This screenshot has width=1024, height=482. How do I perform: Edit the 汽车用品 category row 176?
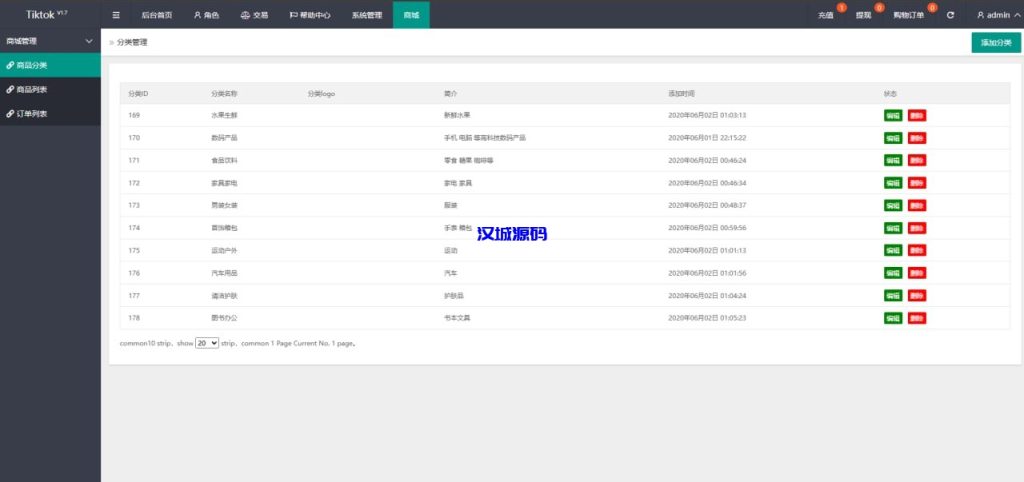[893, 273]
